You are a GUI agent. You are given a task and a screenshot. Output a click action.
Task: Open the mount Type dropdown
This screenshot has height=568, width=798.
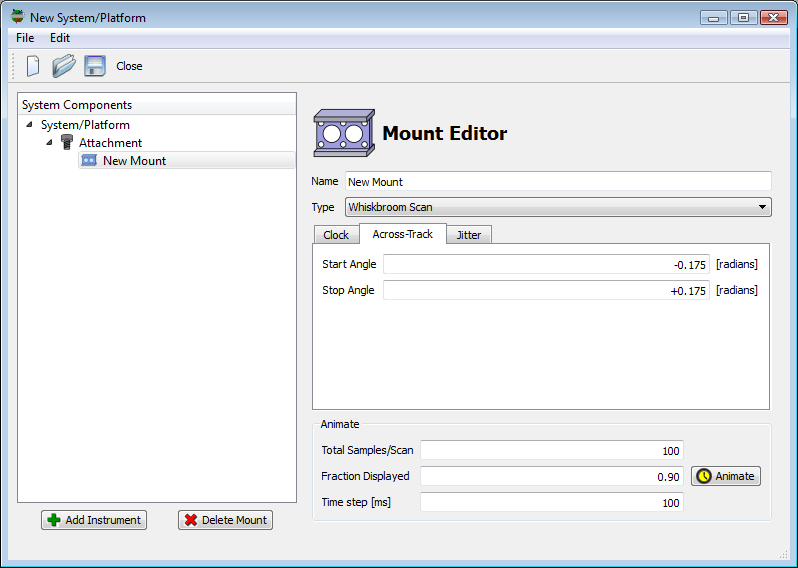[558, 207]
